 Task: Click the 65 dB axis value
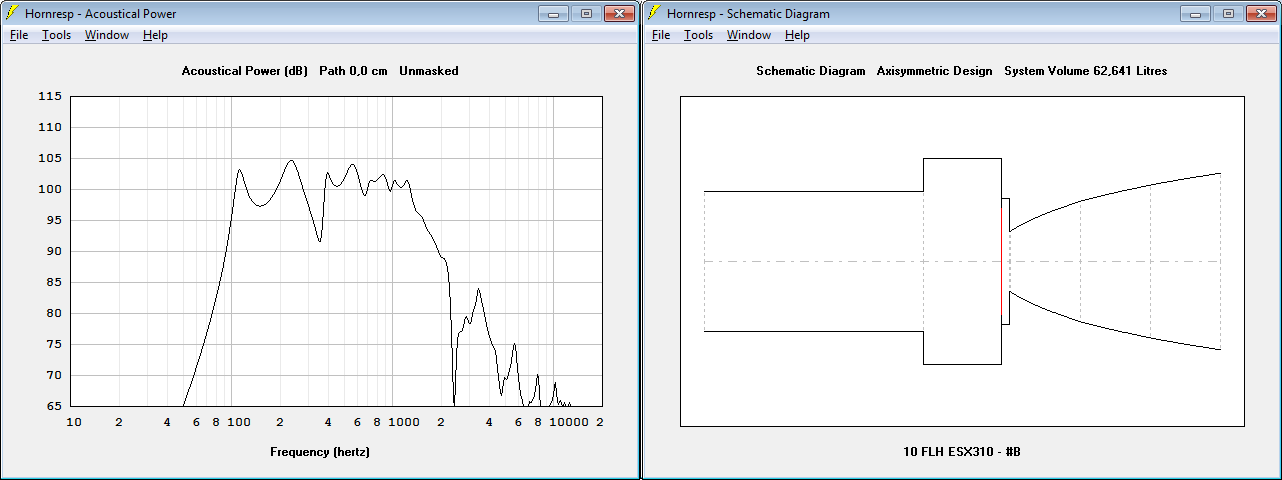(x=54, y=406)
